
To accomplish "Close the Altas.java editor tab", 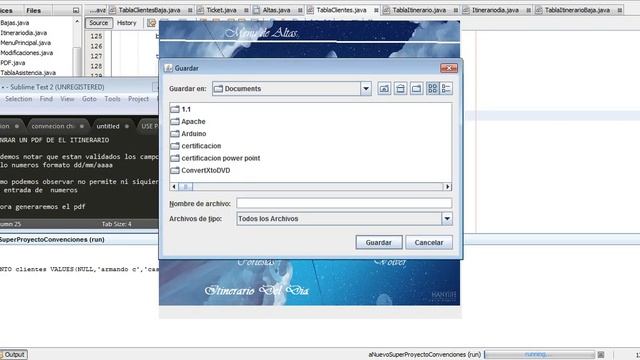I will [x=300, y=10].
